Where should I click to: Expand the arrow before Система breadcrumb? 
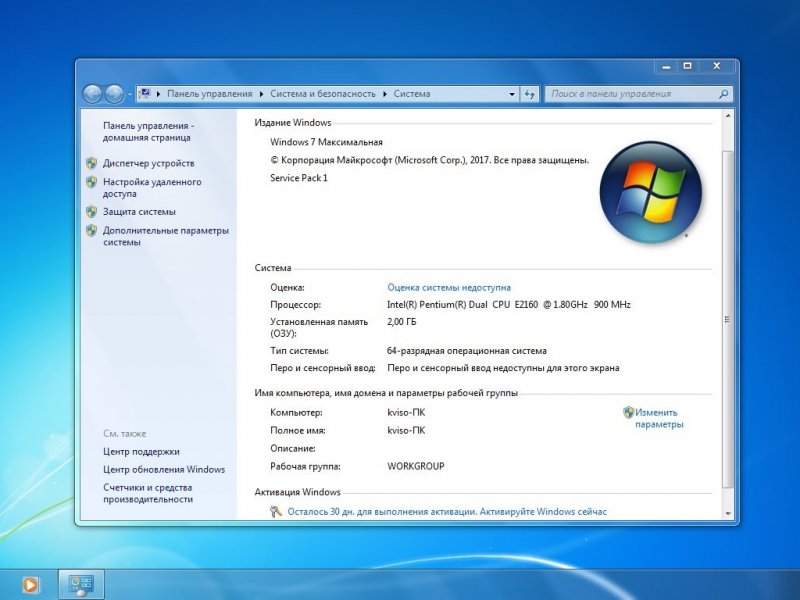pos(385,94)
